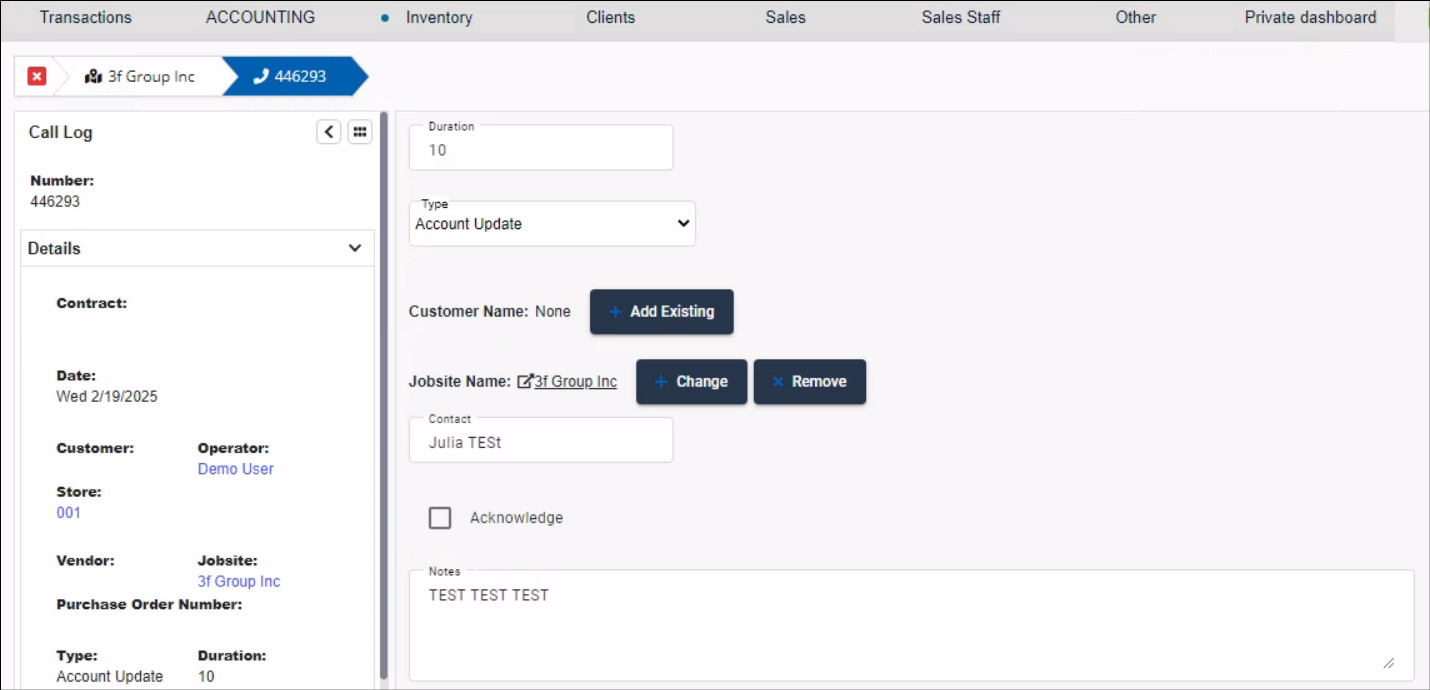This screenshot has width=1430, height=690.
Task: Click the map icon on 3f Group Inc breadcrumb
Action: (94, 76)
